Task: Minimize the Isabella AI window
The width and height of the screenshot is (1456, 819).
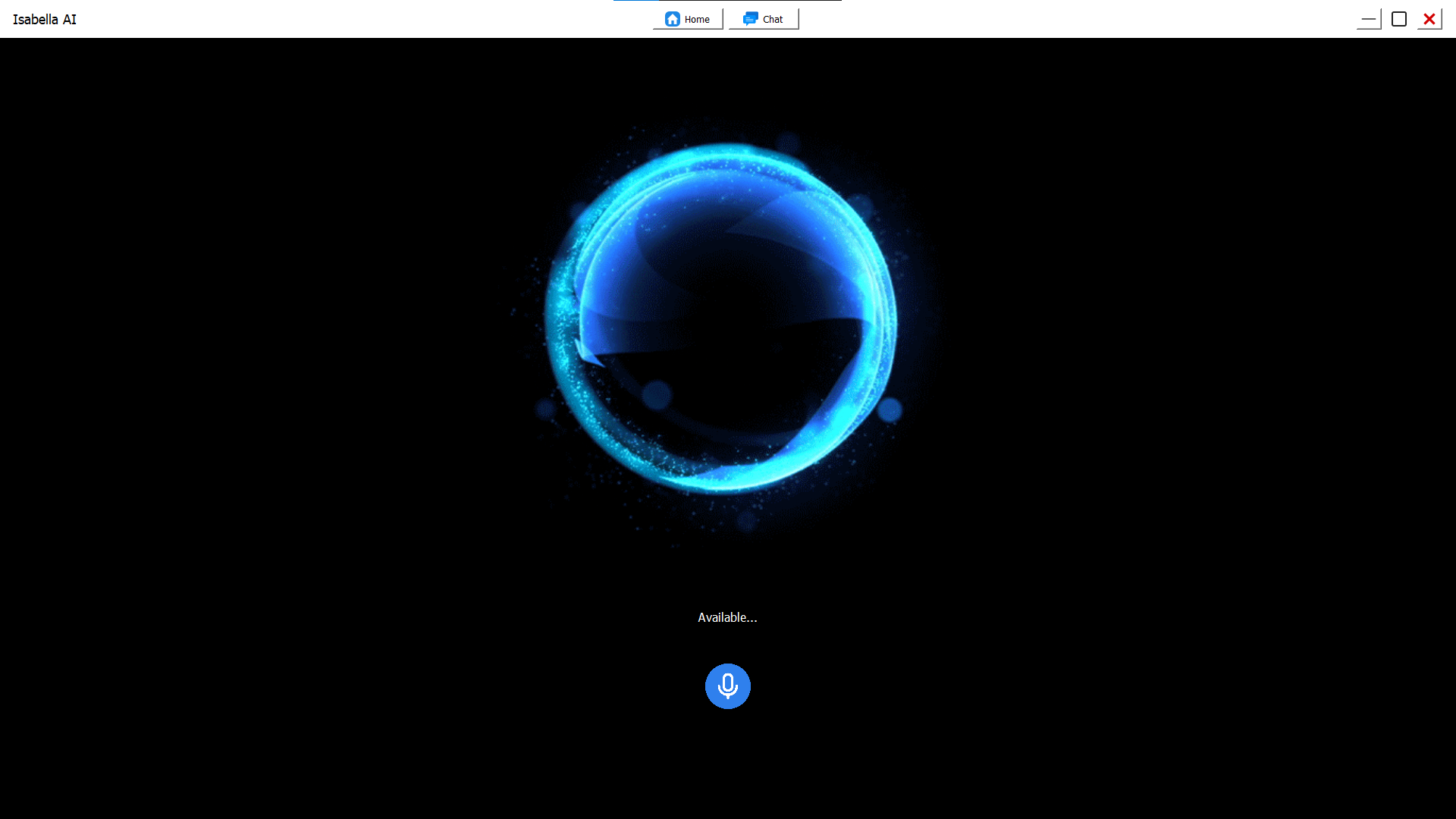Action: [1368, 19]
